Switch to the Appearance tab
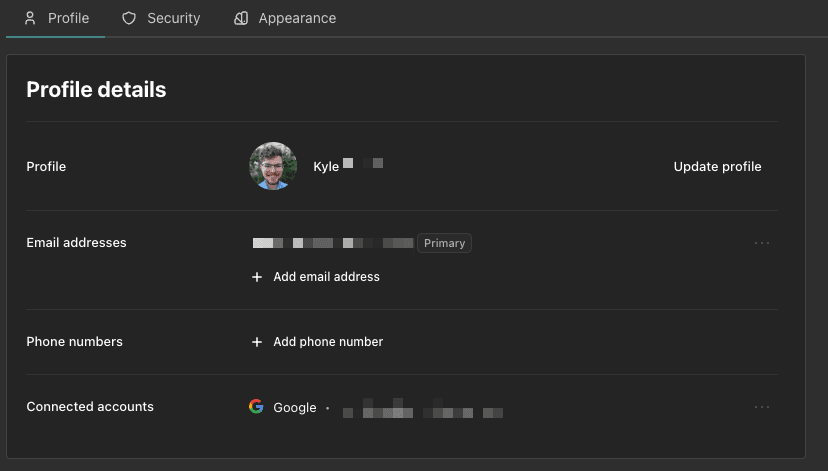This screenshot has height=471, width=828. (297, 18)
